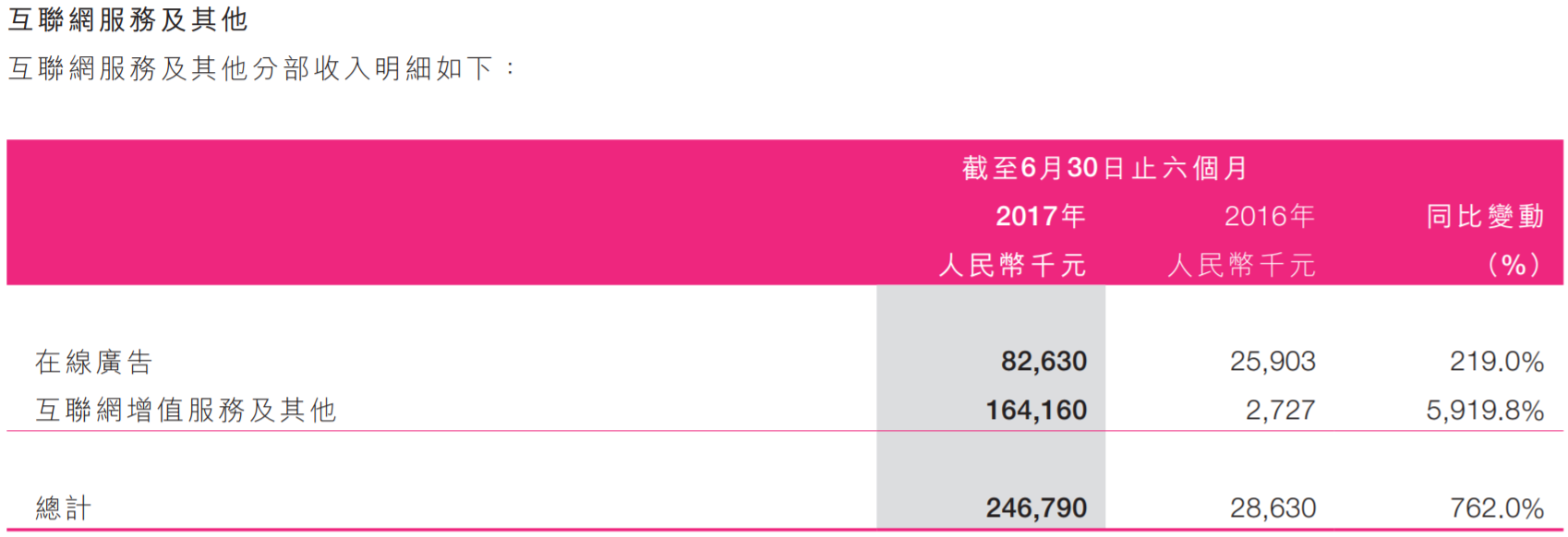
Task: Click the 25,903 value cell
Action: (x=1272, y=362)
